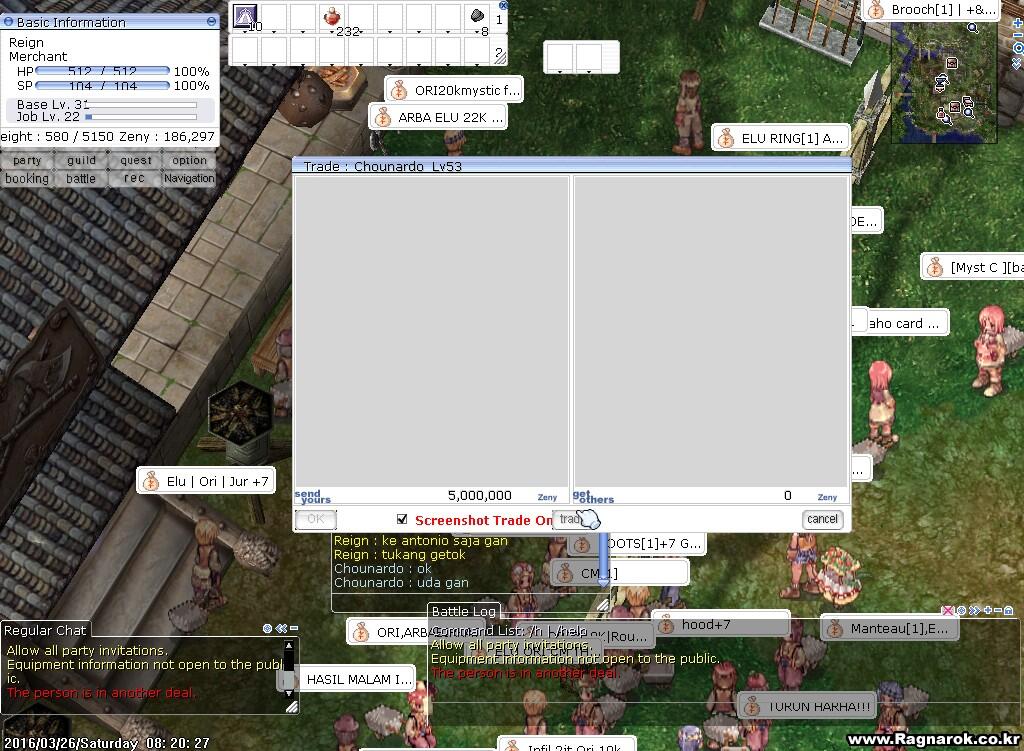The height and width of the screenshot is (751, 1024).
Task: Open the battle window button
Action: point(81,178)
